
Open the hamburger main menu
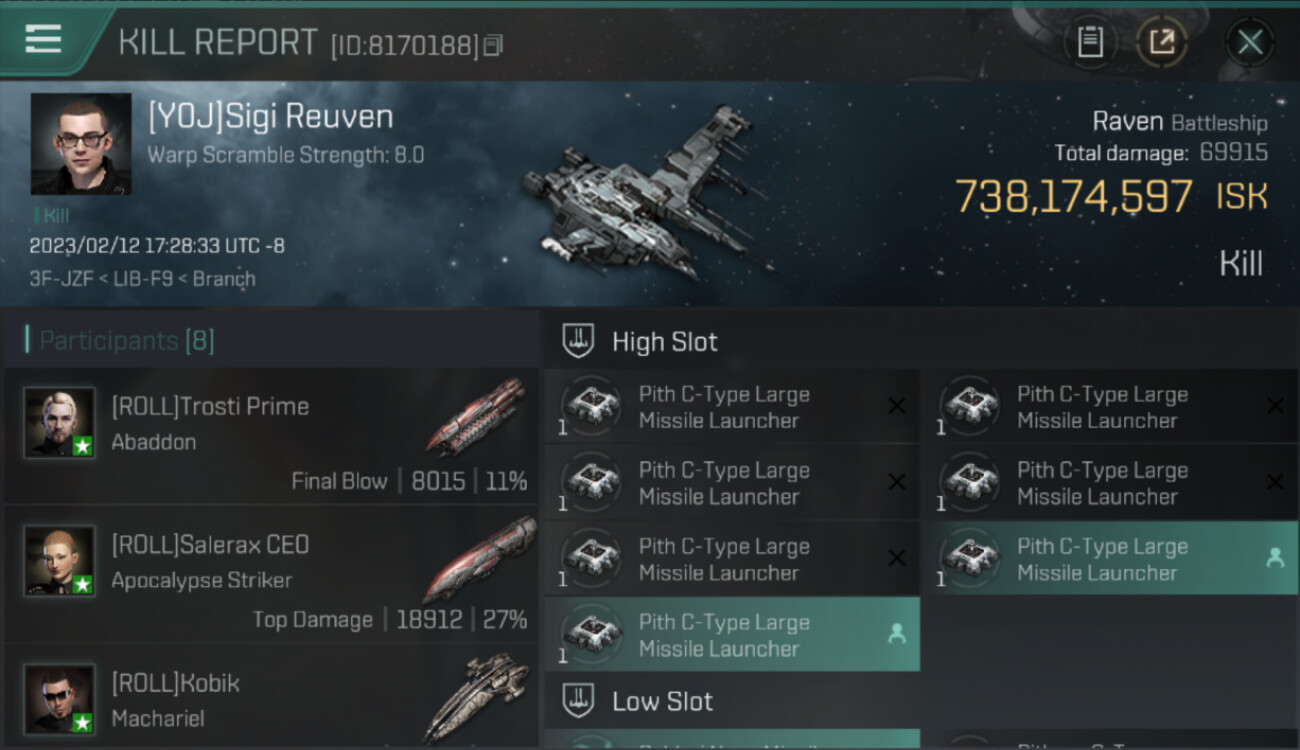click(x=43, y=39)
